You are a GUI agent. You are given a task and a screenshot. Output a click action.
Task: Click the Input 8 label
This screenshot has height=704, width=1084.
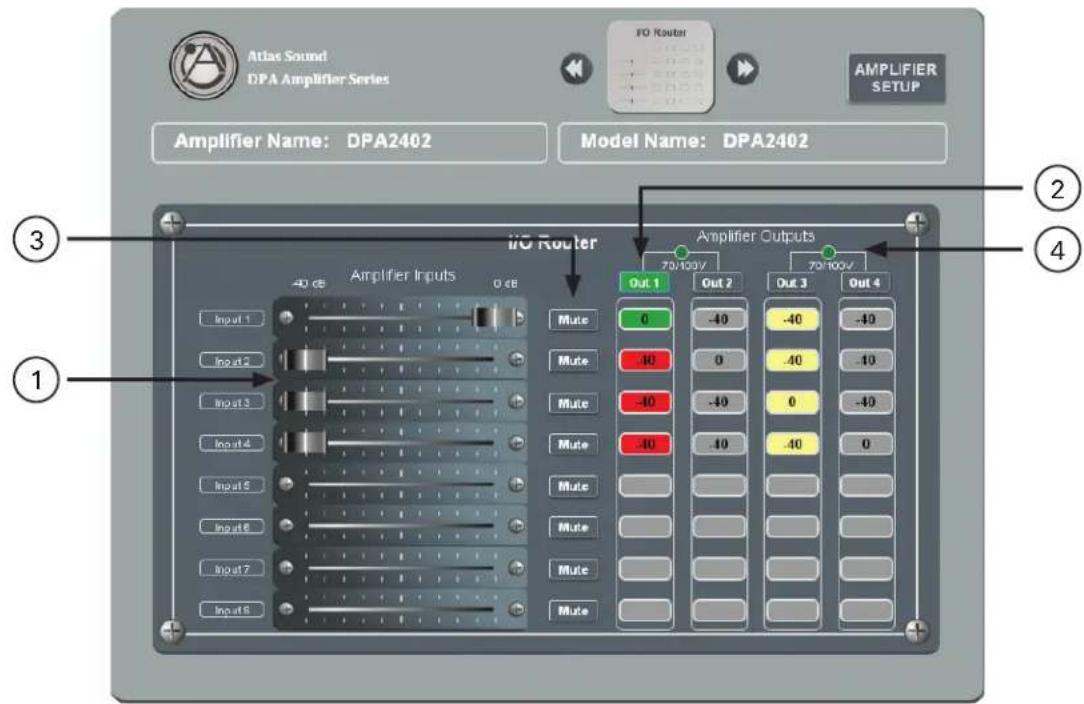pyautogui.click(x=232, y=609)
